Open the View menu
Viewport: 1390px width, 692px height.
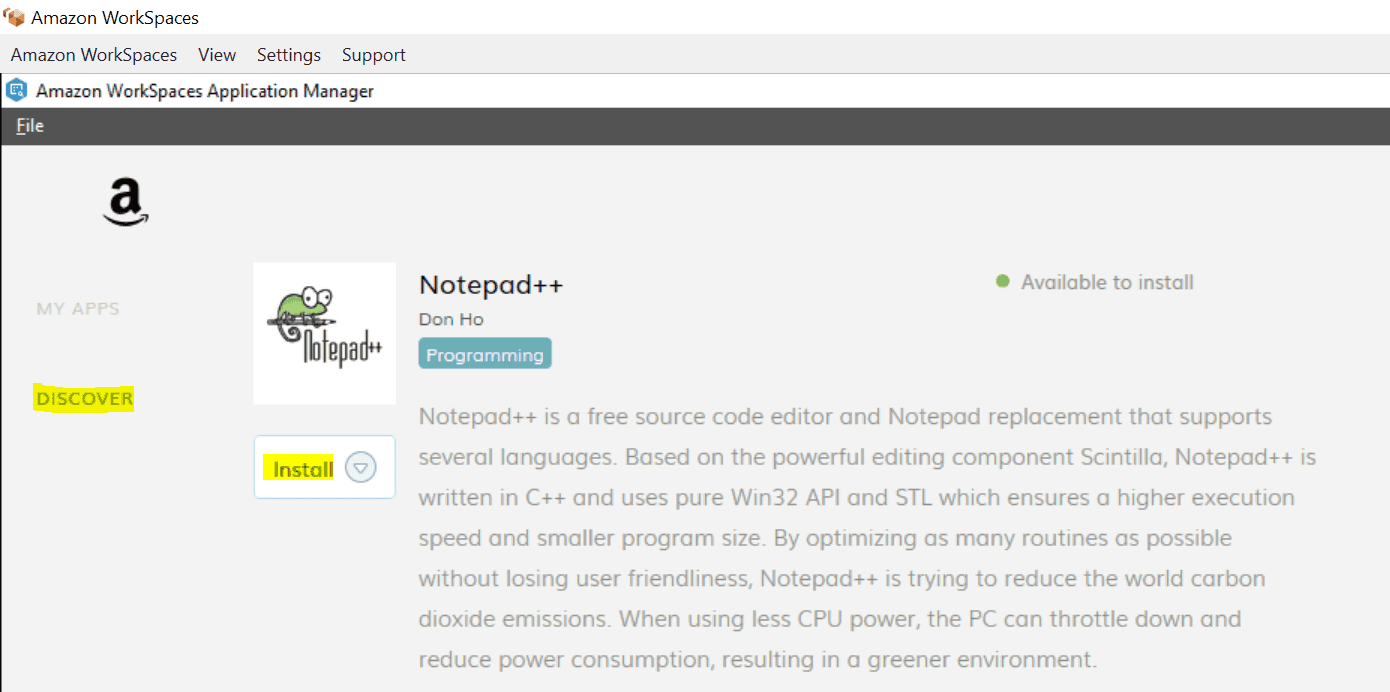coord(217,55)
